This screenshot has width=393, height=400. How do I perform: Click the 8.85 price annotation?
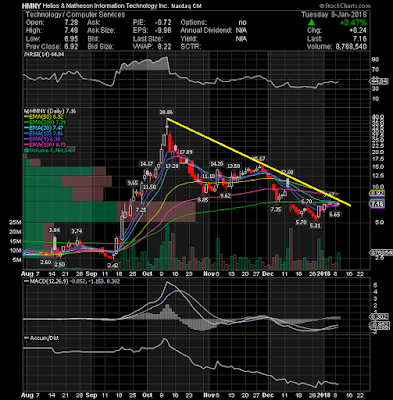(203, 200)
